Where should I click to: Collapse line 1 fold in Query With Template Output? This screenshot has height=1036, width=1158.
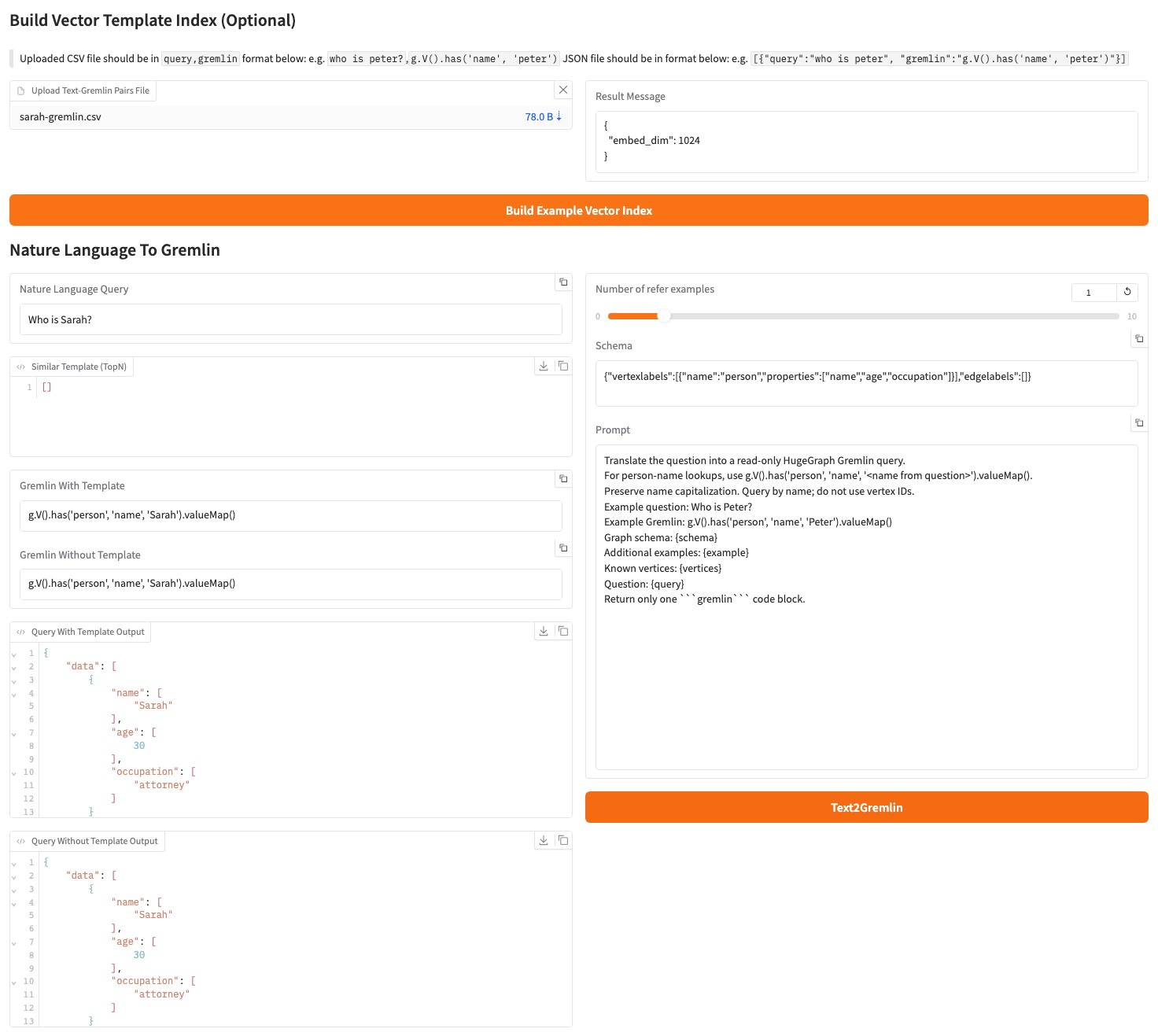[14, 654]
